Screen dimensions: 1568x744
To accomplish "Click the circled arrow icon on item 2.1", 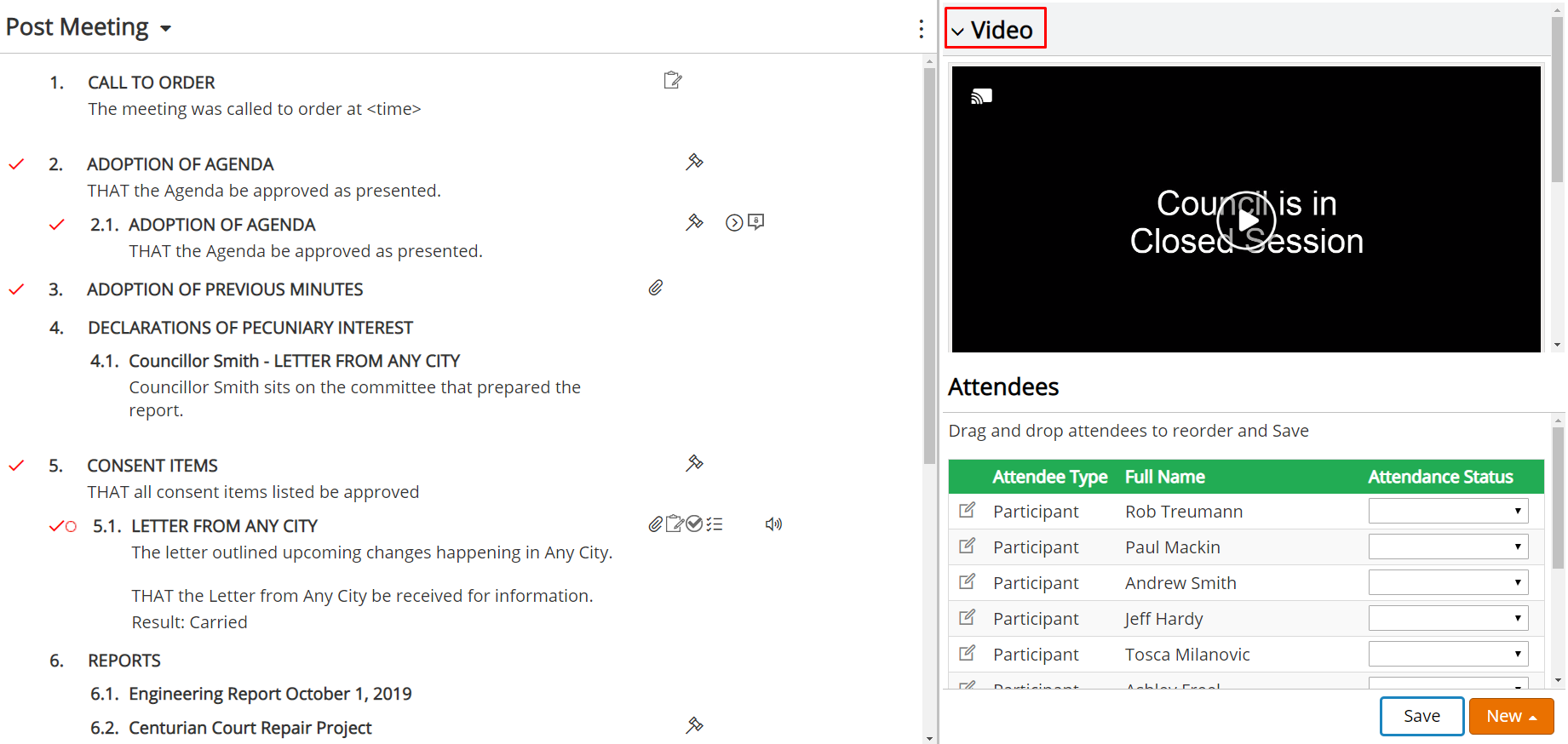I will [734, 223].
